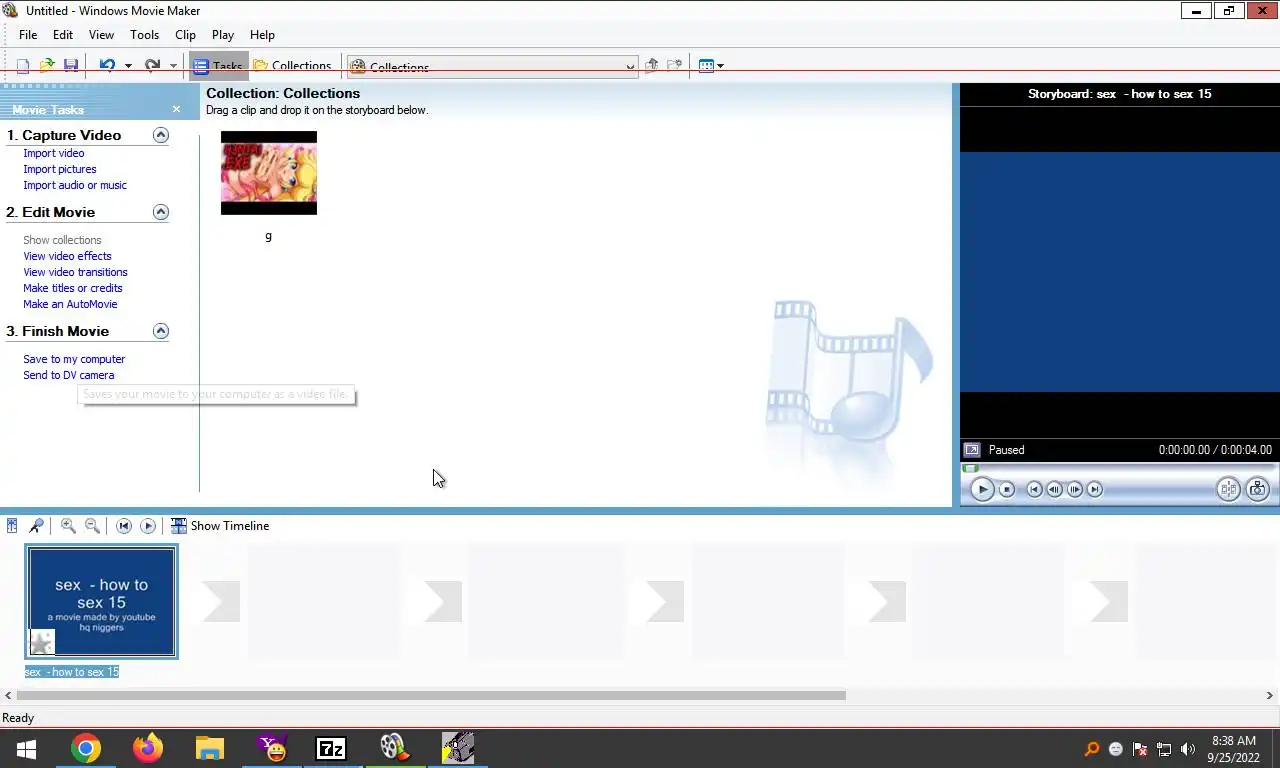Image resolution: width=1280 pixels, height=768 pixels.
Task: Open the Collections location combo box
Action: [492, 67]
